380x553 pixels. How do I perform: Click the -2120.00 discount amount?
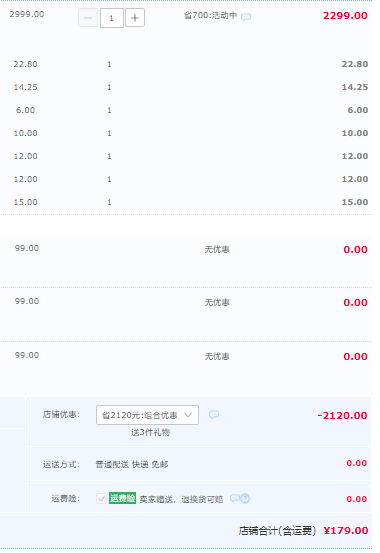(x=342, y=415)
